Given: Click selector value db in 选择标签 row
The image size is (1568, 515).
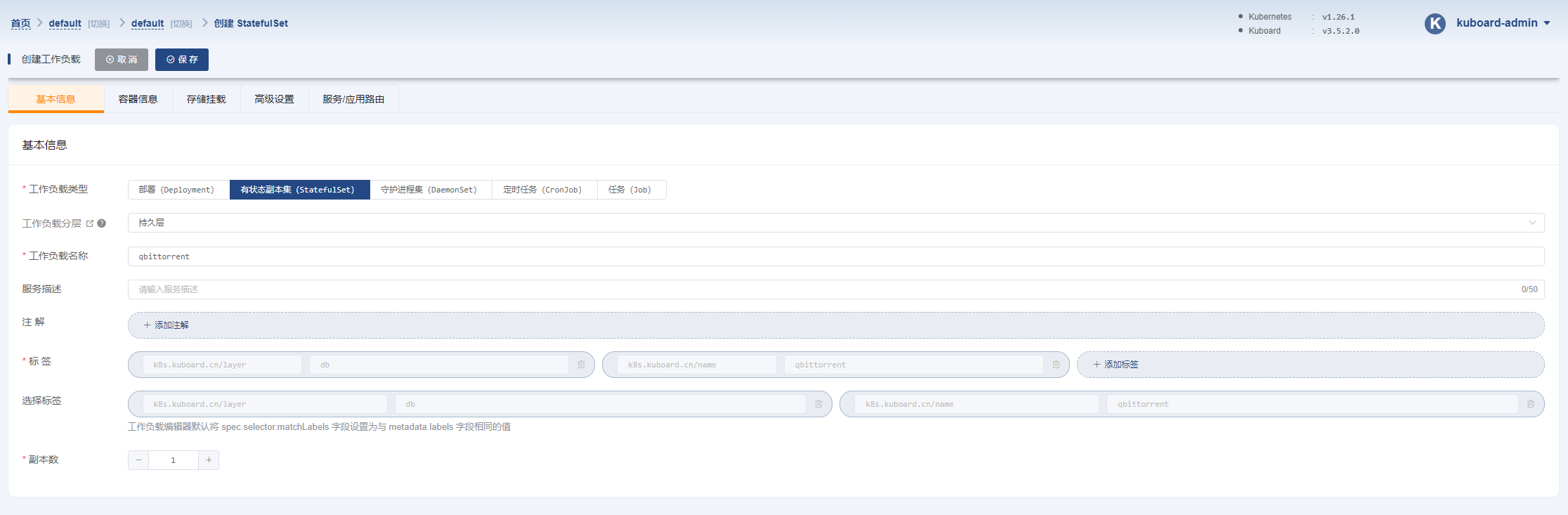Looking at the screenshot, I should pos(601,404).
